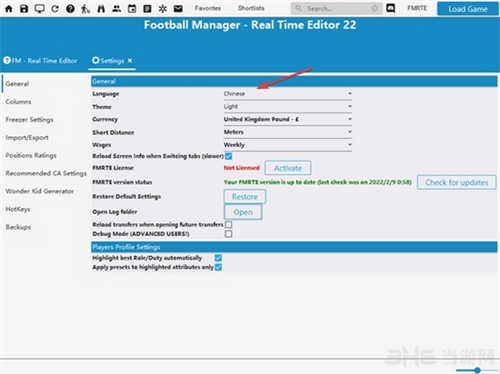Toggle Reload Screen Info when Switching tabs checkbox
The height and width of the screenshot is (374, 500).
tap(228, 156)
